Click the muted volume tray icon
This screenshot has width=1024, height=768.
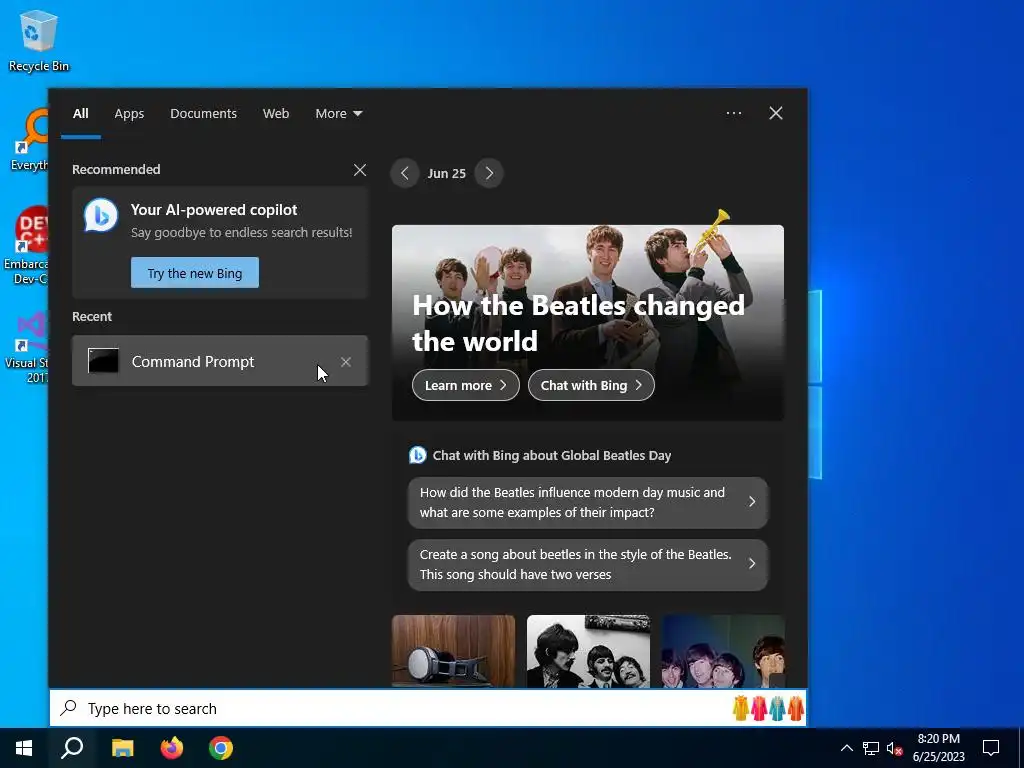point(894,748)
